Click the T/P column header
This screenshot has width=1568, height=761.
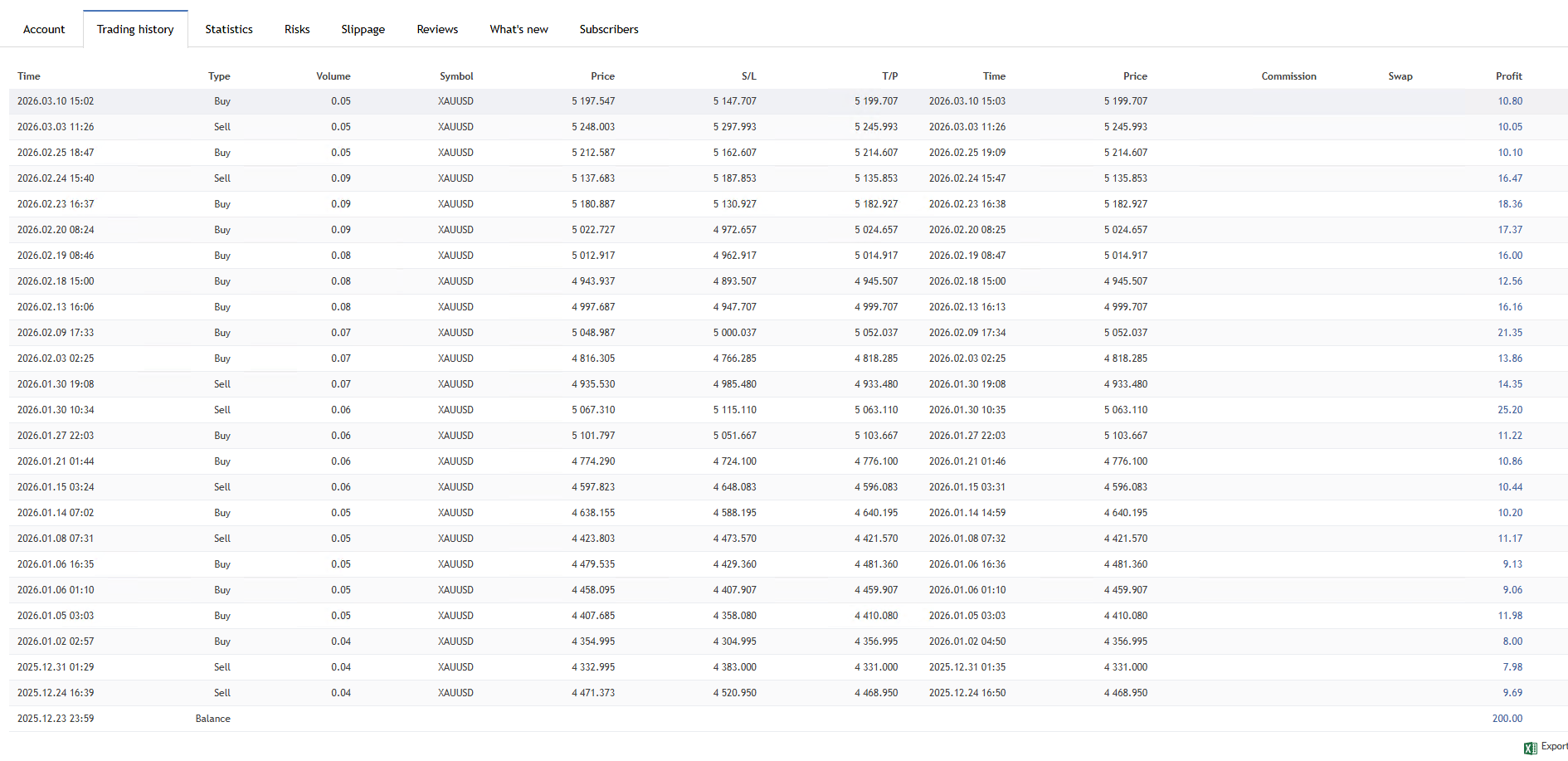[x=889, y=76]
